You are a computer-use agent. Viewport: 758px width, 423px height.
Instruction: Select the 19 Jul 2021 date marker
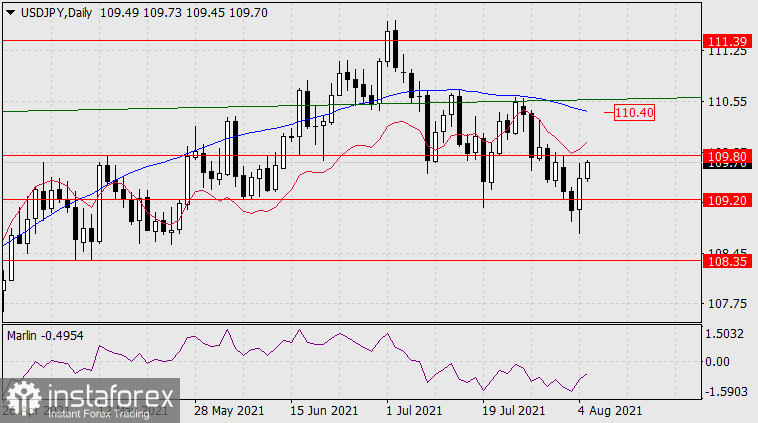[510, 411]
